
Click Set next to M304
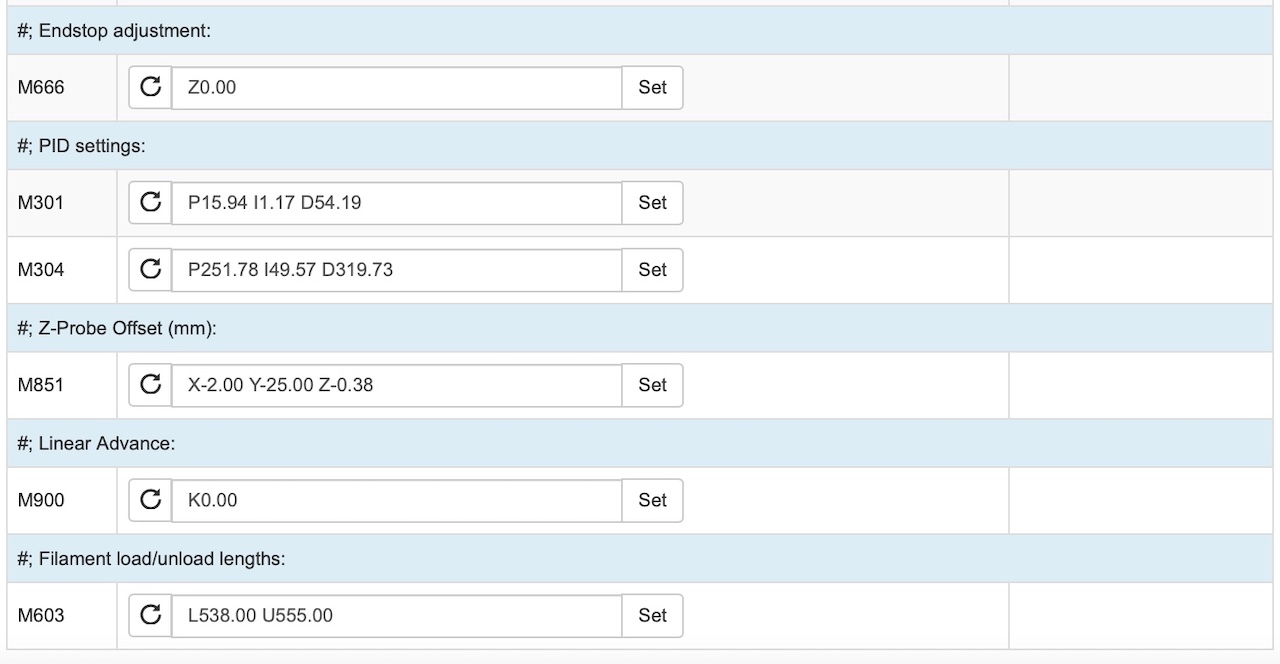coord(652,270)
